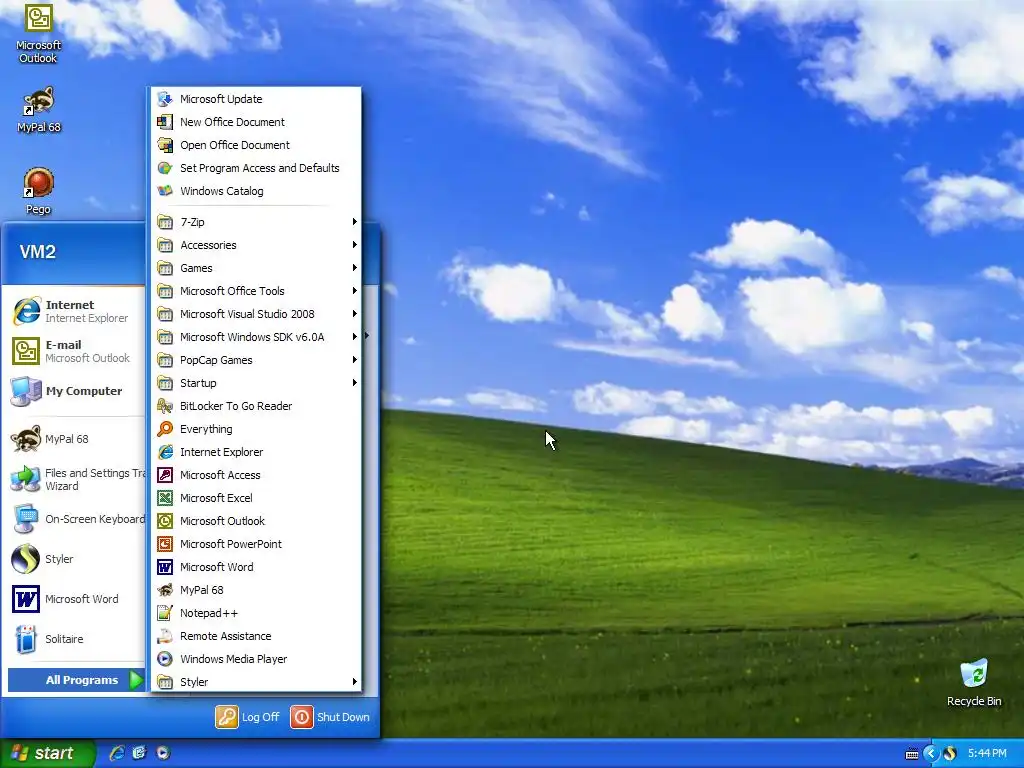Click the Styler tray icon

tap(950, 754)
